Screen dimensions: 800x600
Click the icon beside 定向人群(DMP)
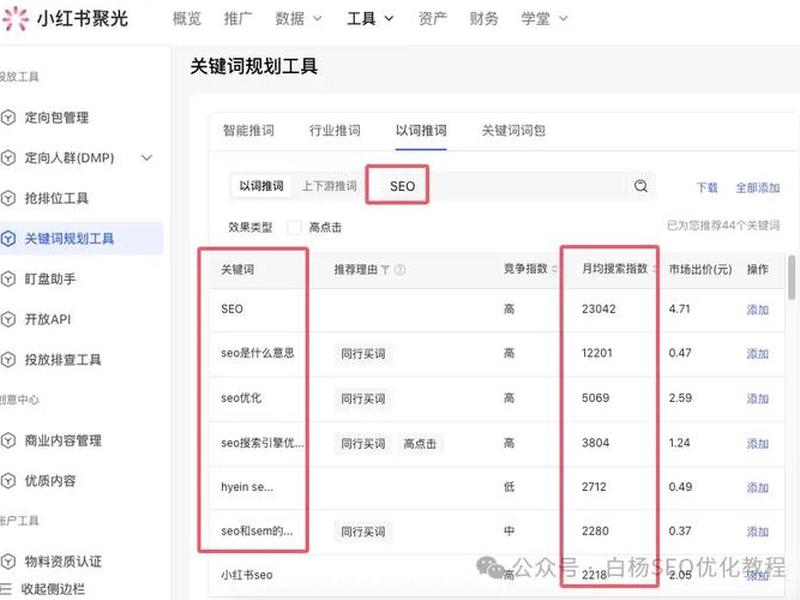click(x=8, y=158)
